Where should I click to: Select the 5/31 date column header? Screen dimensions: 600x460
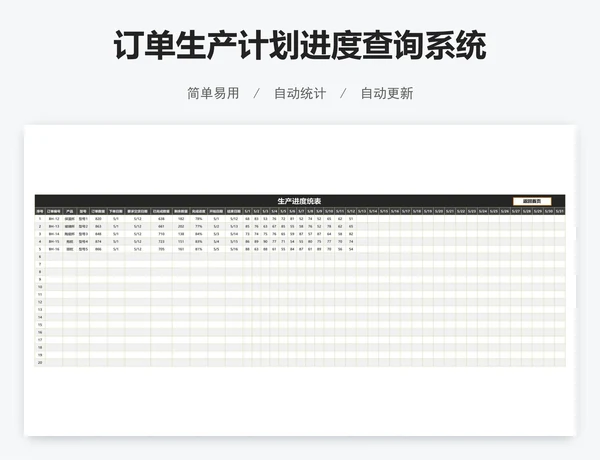(x=560, y=211)
